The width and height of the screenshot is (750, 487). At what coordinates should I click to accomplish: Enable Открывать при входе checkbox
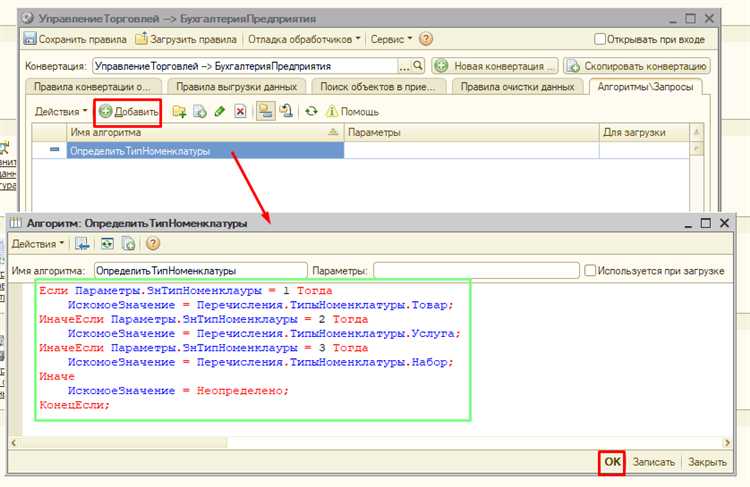(x=599, y=39)
